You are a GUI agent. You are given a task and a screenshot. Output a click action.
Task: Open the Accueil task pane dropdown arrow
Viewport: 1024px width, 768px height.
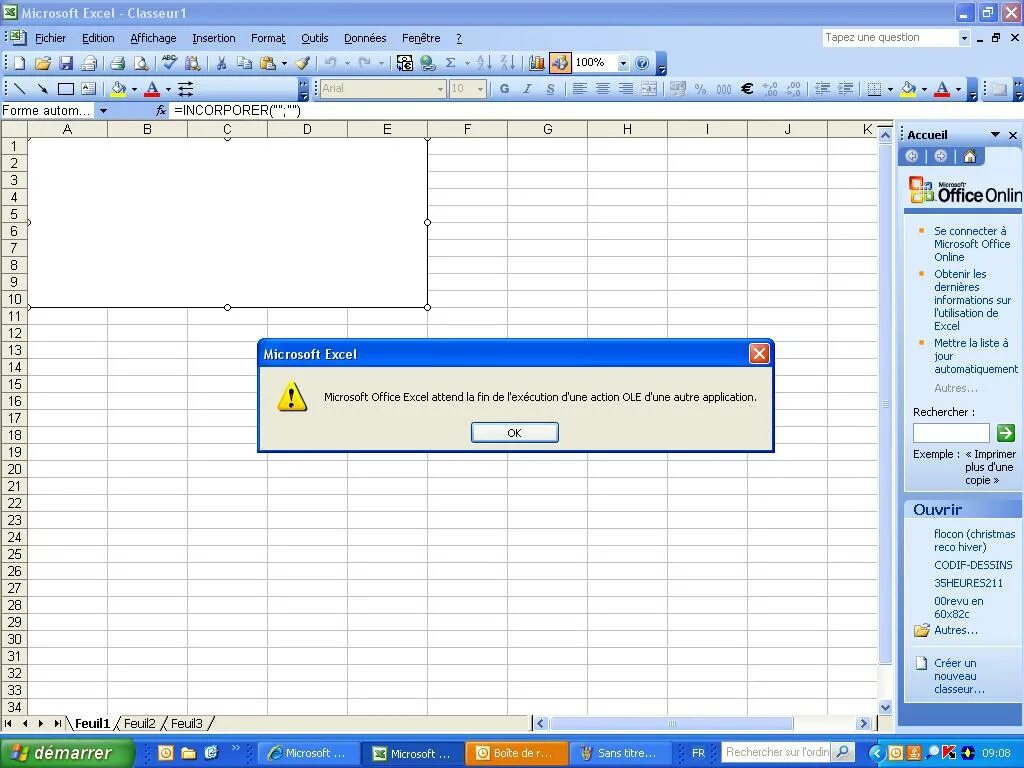pyautogui.click(x=995, y=135)
